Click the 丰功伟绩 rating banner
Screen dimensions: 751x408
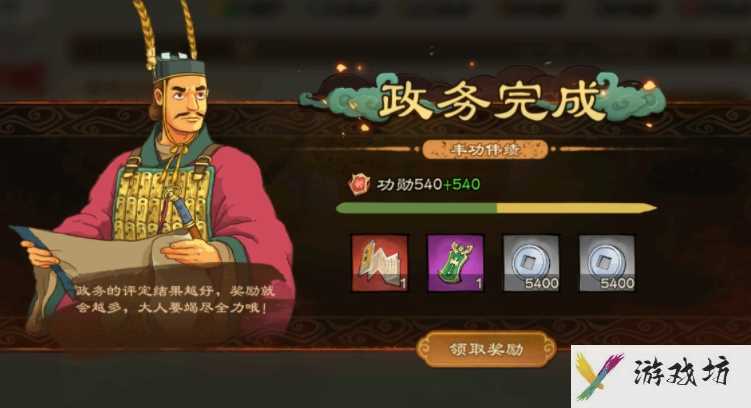(485, 149)
